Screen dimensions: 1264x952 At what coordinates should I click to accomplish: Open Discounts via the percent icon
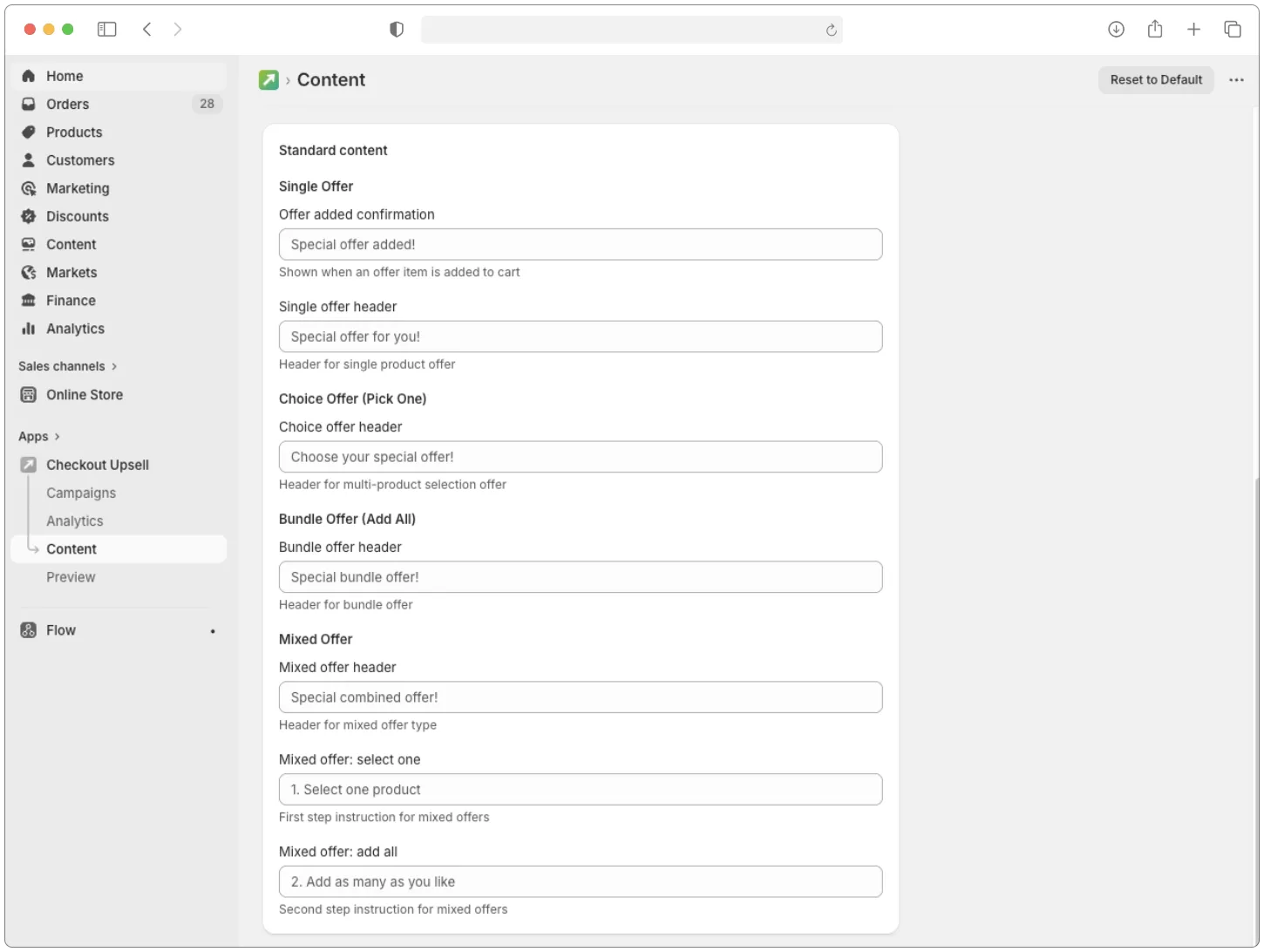pos(28,216)
